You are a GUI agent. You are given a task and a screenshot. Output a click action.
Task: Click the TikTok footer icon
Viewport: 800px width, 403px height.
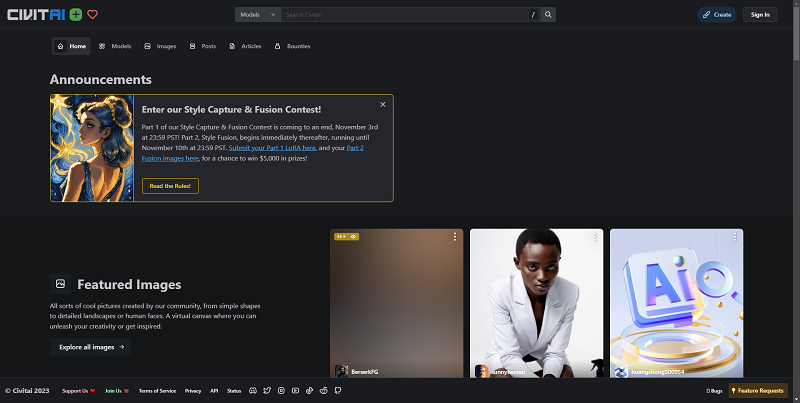click(309, 391)
